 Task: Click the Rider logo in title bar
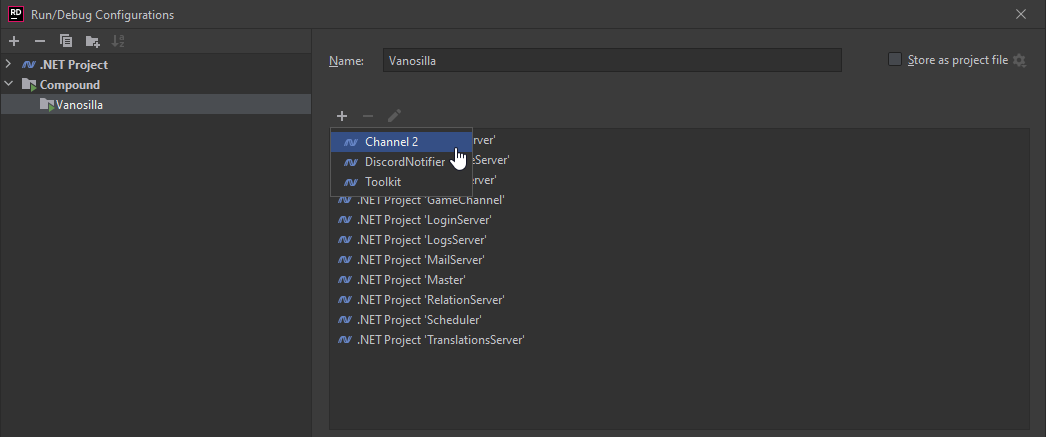15,14
